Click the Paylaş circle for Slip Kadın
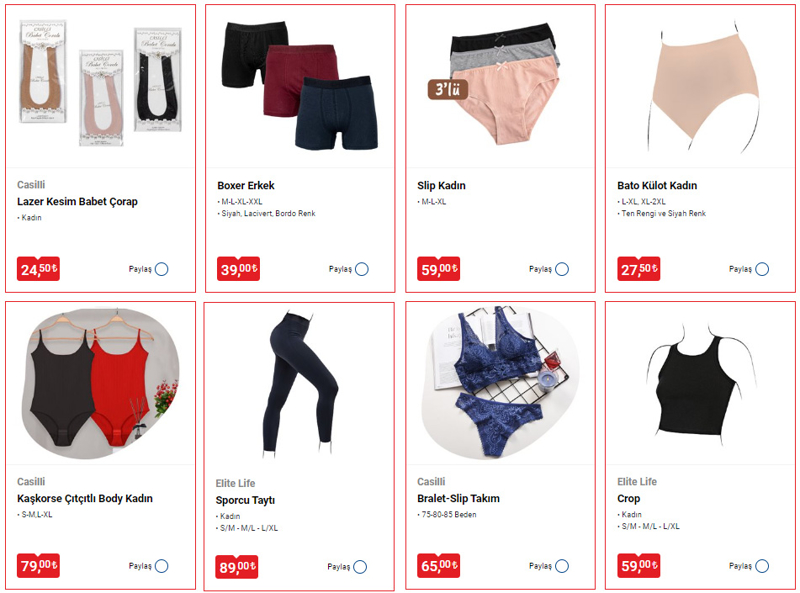The width and height of the screenshot is (800, 593). pos(562,269)
